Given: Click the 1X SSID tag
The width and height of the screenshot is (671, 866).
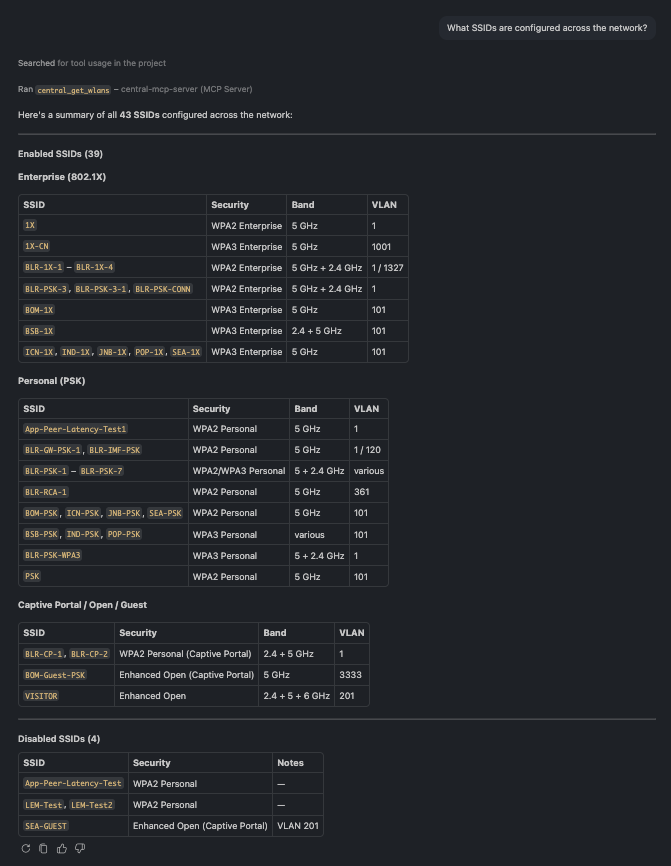Looking at the screenshot, I should (30, 225).
